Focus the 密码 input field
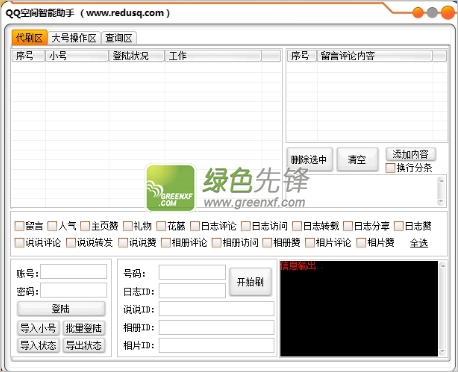 click(74, 290)
